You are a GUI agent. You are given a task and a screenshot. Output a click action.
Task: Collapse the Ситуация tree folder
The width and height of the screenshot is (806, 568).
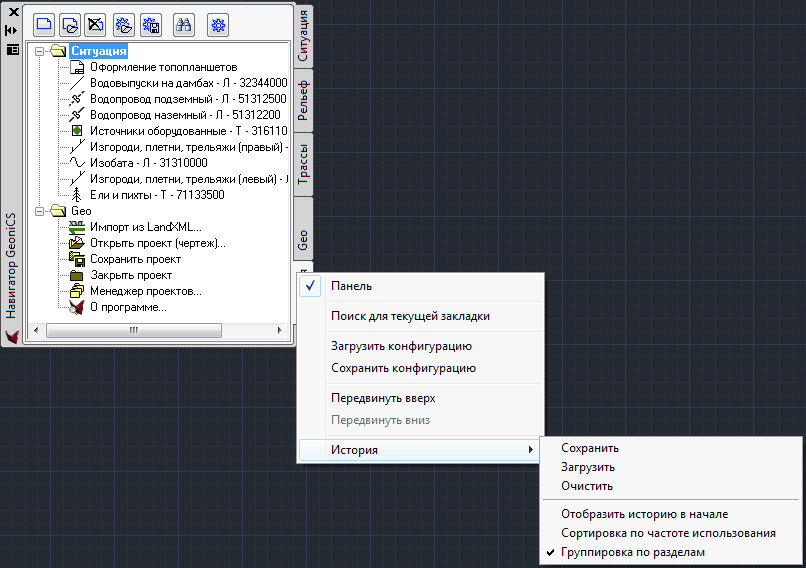[38, 51]
